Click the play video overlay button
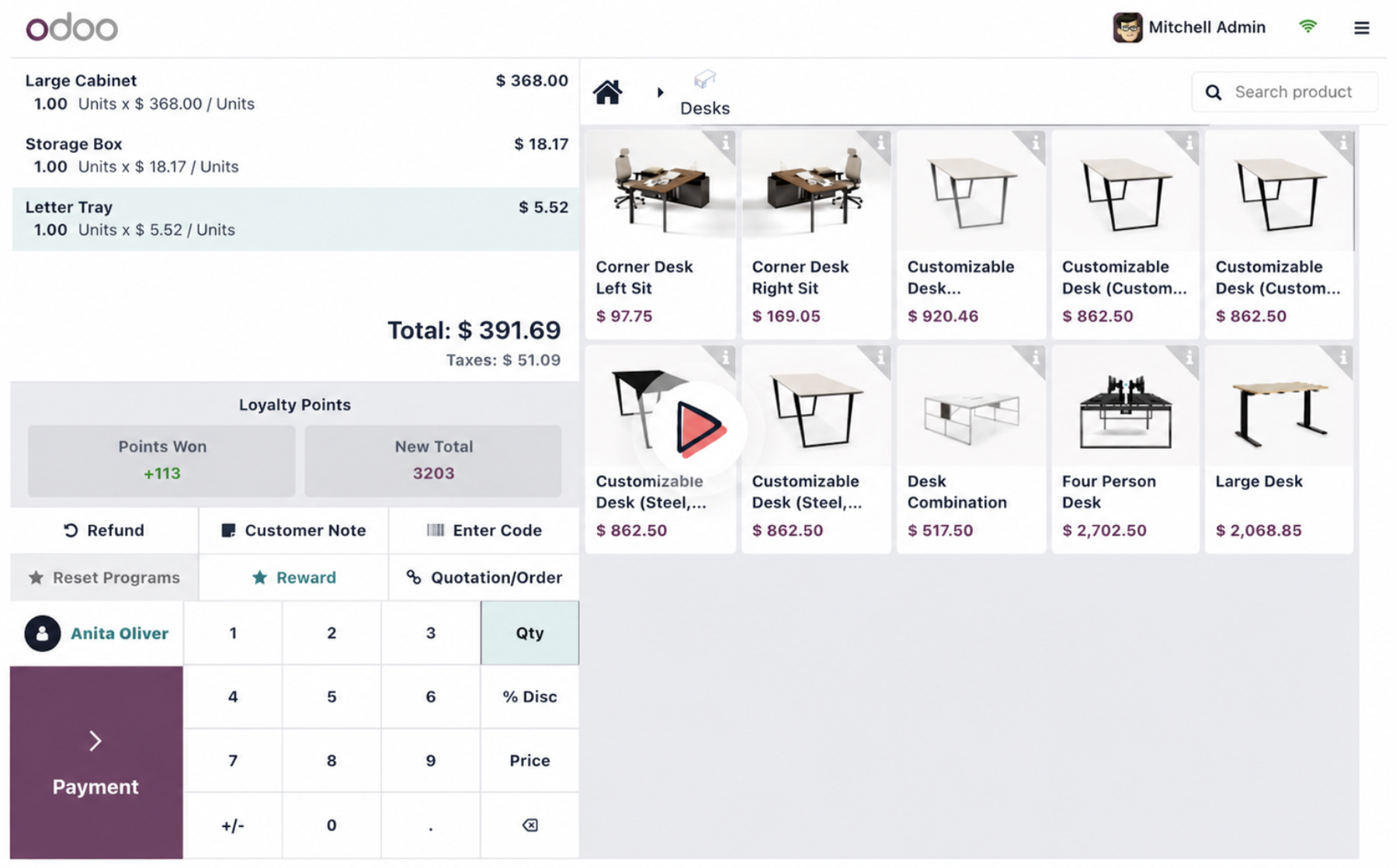Screen dimensions: 1396x868 coord(698,428)
